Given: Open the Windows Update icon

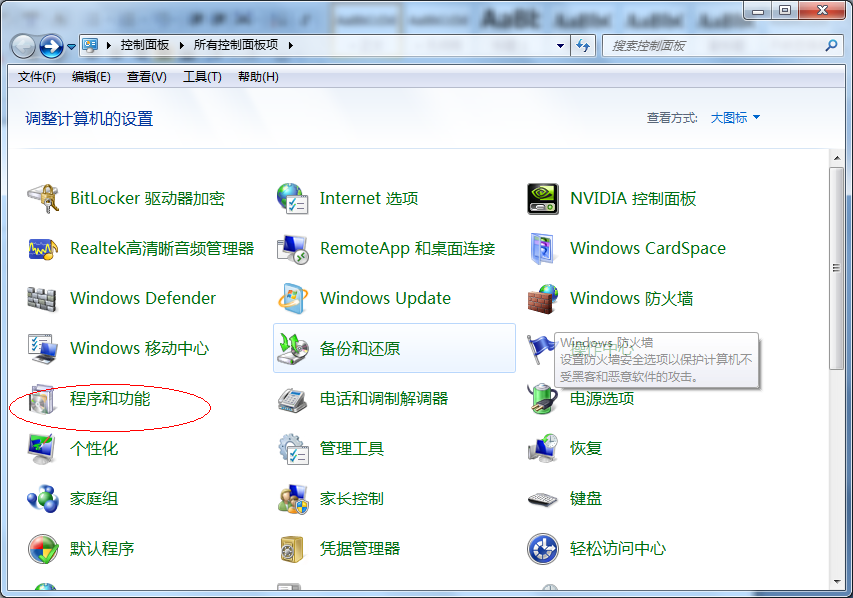Looking at the screenshot, I should (292, 299).
